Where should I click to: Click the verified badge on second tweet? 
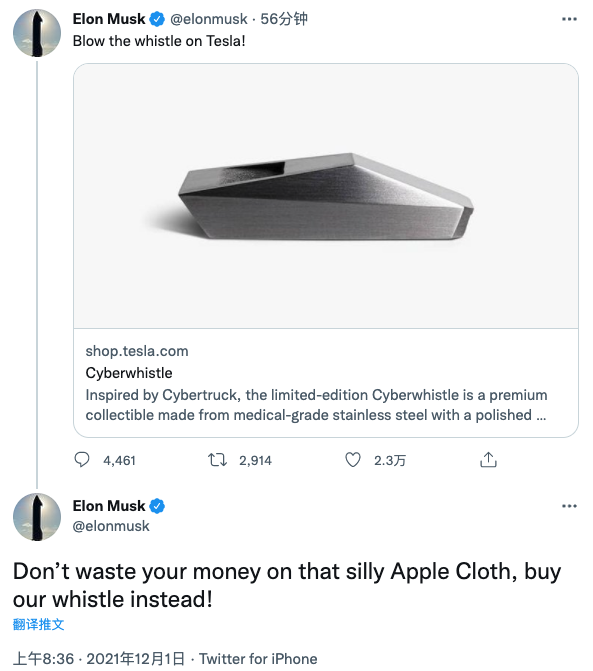point(157,506)
